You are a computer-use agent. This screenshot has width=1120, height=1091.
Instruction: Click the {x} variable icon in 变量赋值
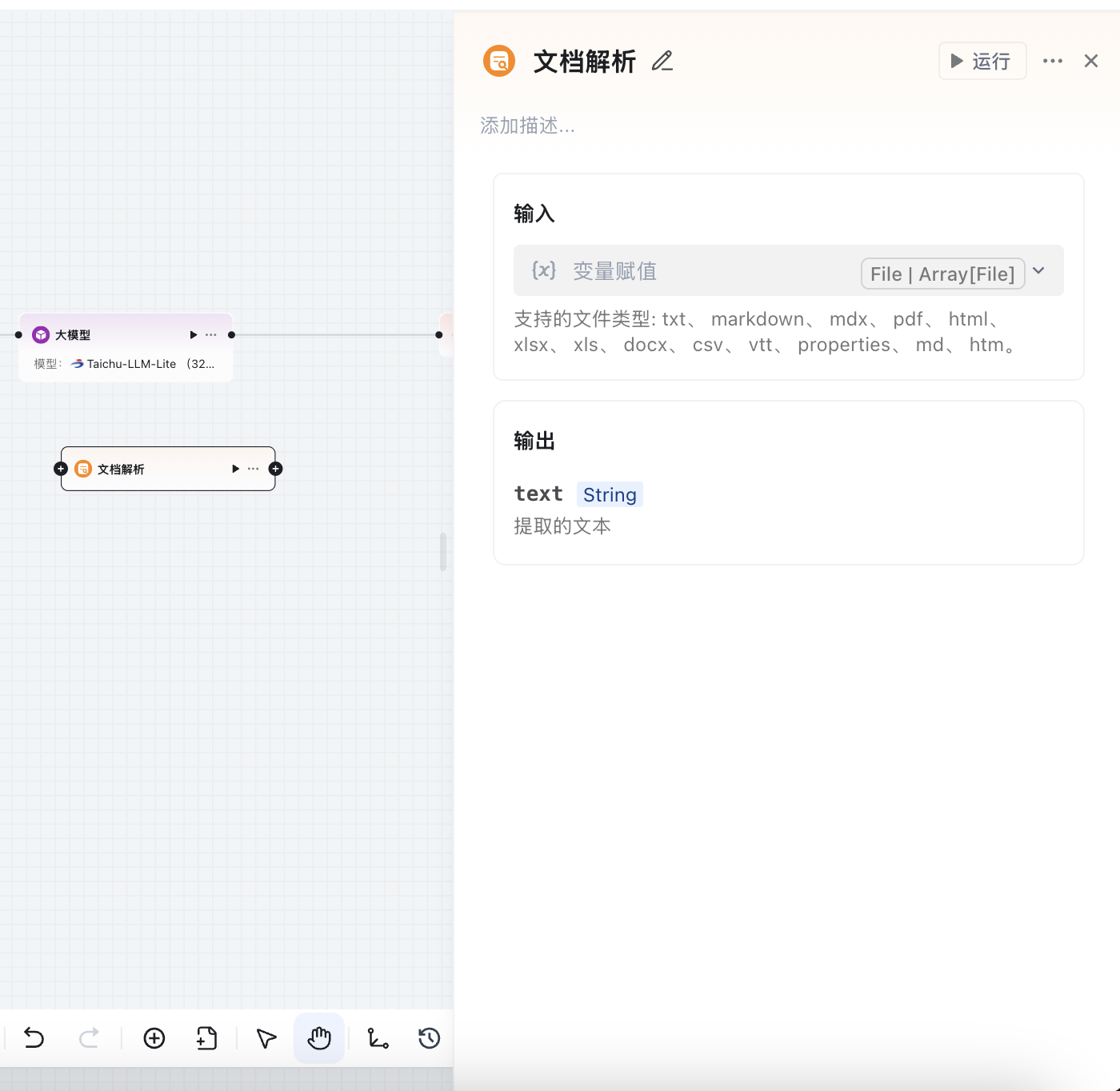[543, 270]
